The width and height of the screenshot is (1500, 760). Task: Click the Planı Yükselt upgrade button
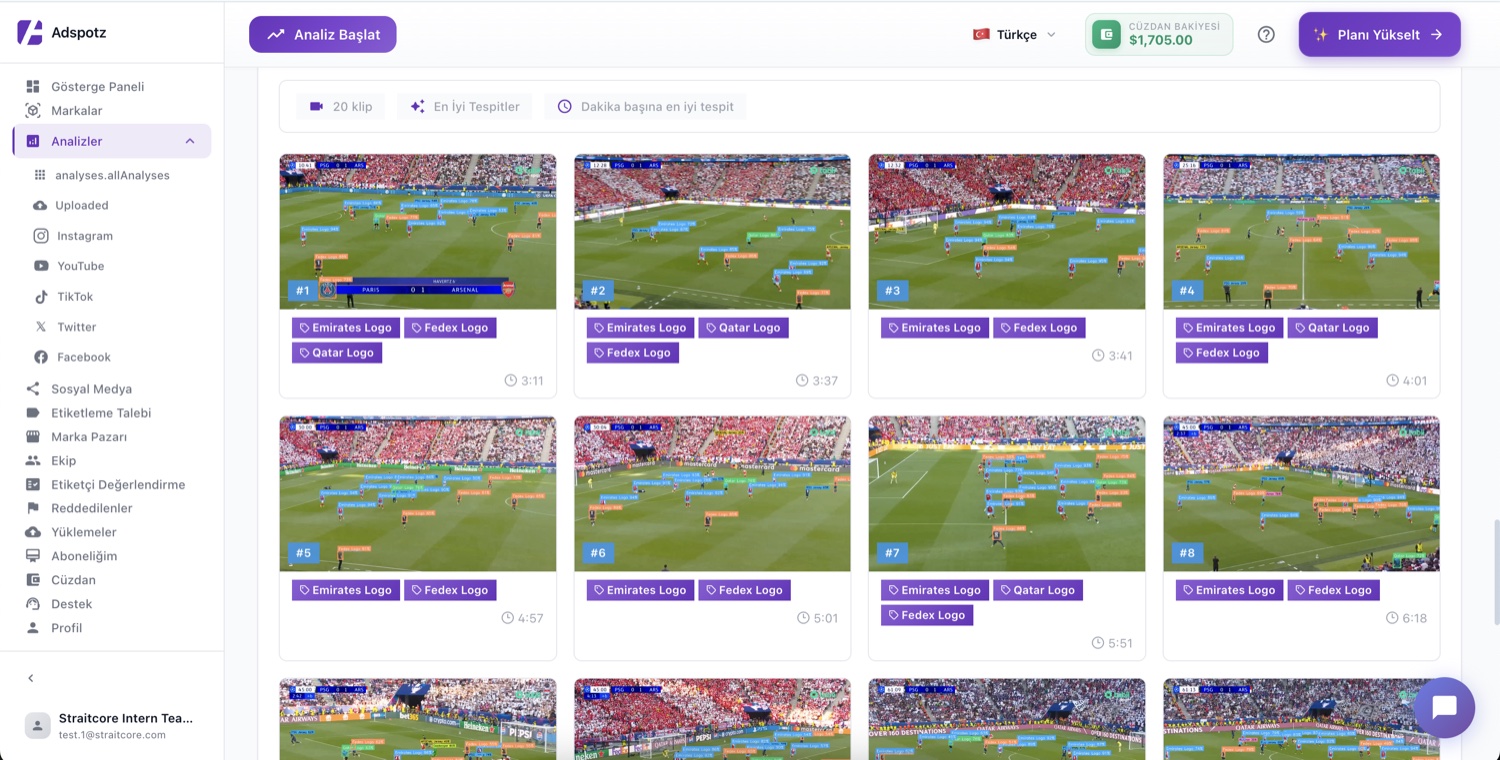1380,34
